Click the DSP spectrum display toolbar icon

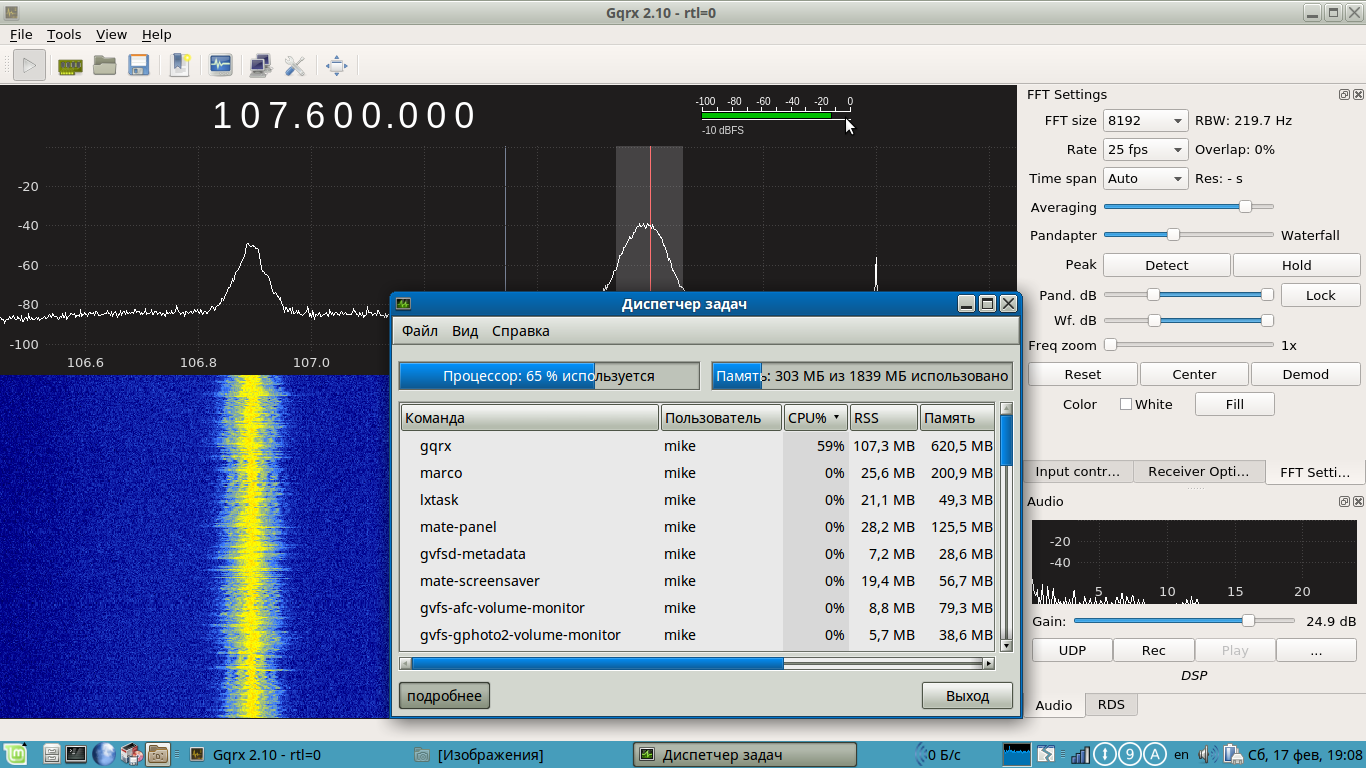click(x=220, y=65)
